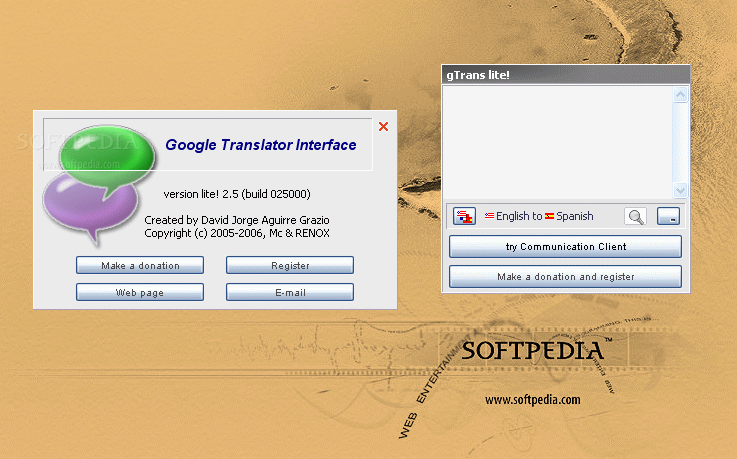Click the Register button
This screenshot has width=737, height=459.
(290, 265)
